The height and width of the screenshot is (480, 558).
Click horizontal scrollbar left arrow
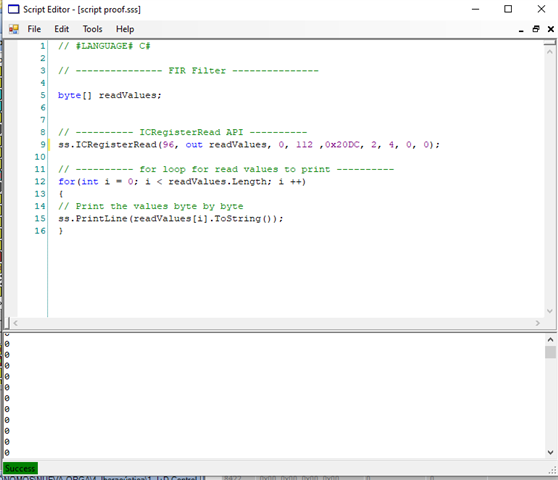(x=15, y=323)
